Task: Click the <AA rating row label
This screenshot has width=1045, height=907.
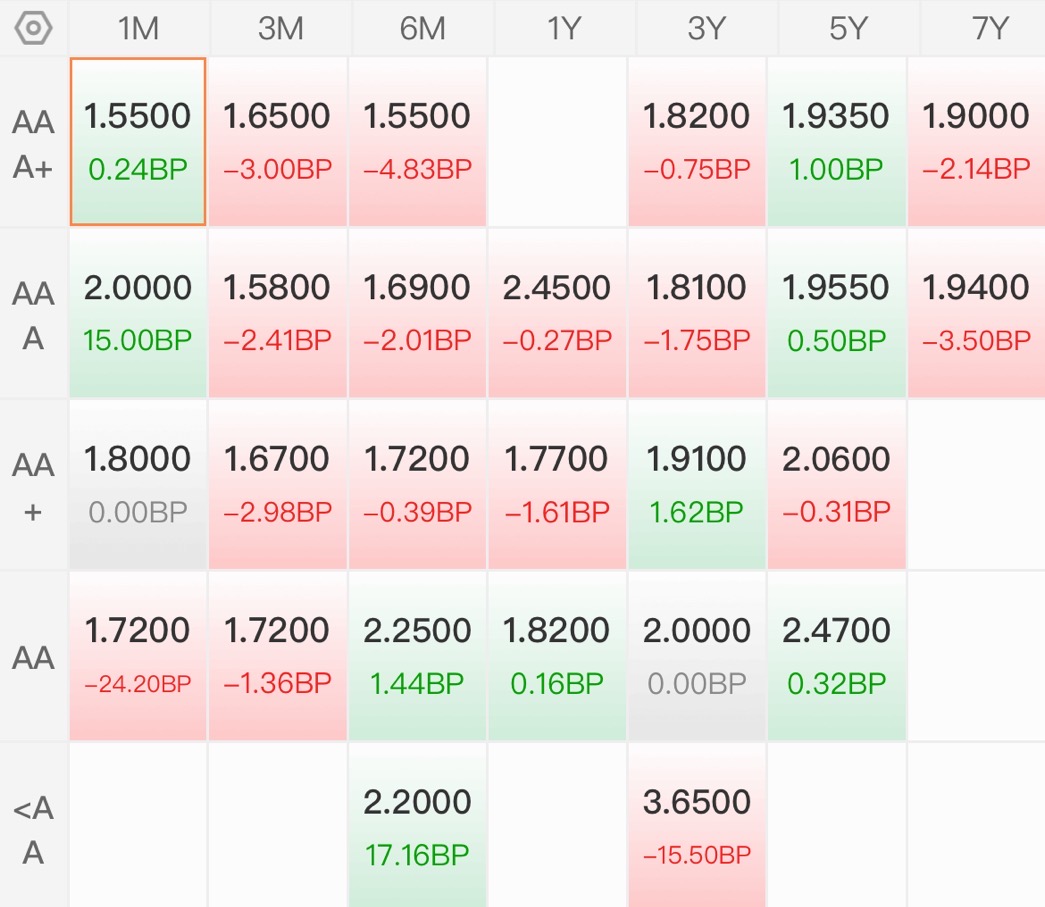Action: pos(33,828)
